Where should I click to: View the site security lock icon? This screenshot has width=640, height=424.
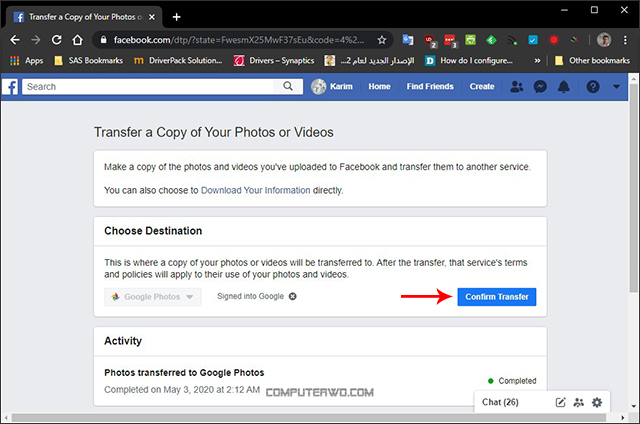[x=104, y=40]
